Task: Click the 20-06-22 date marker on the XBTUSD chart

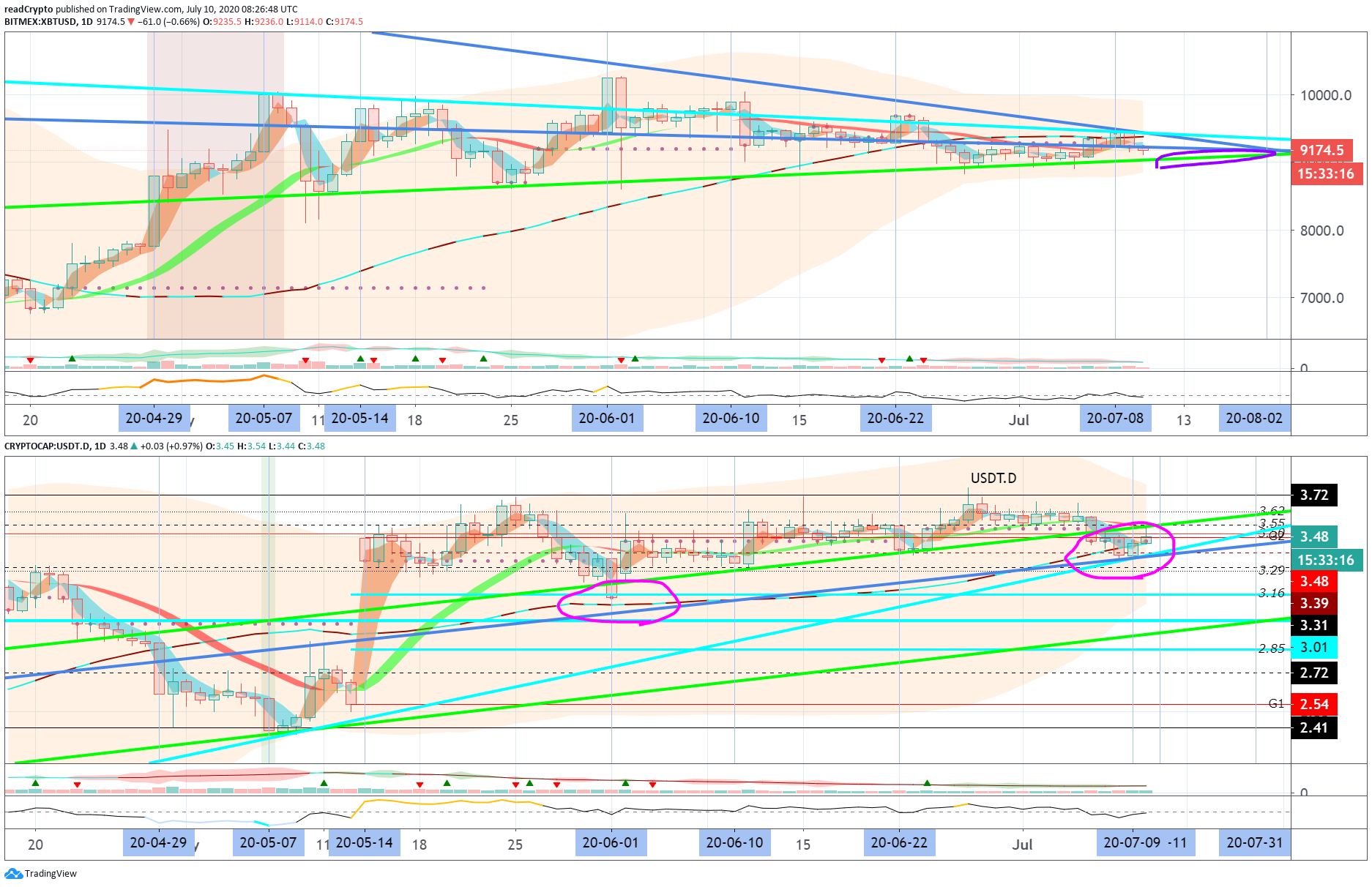Action: pos(896,419)
